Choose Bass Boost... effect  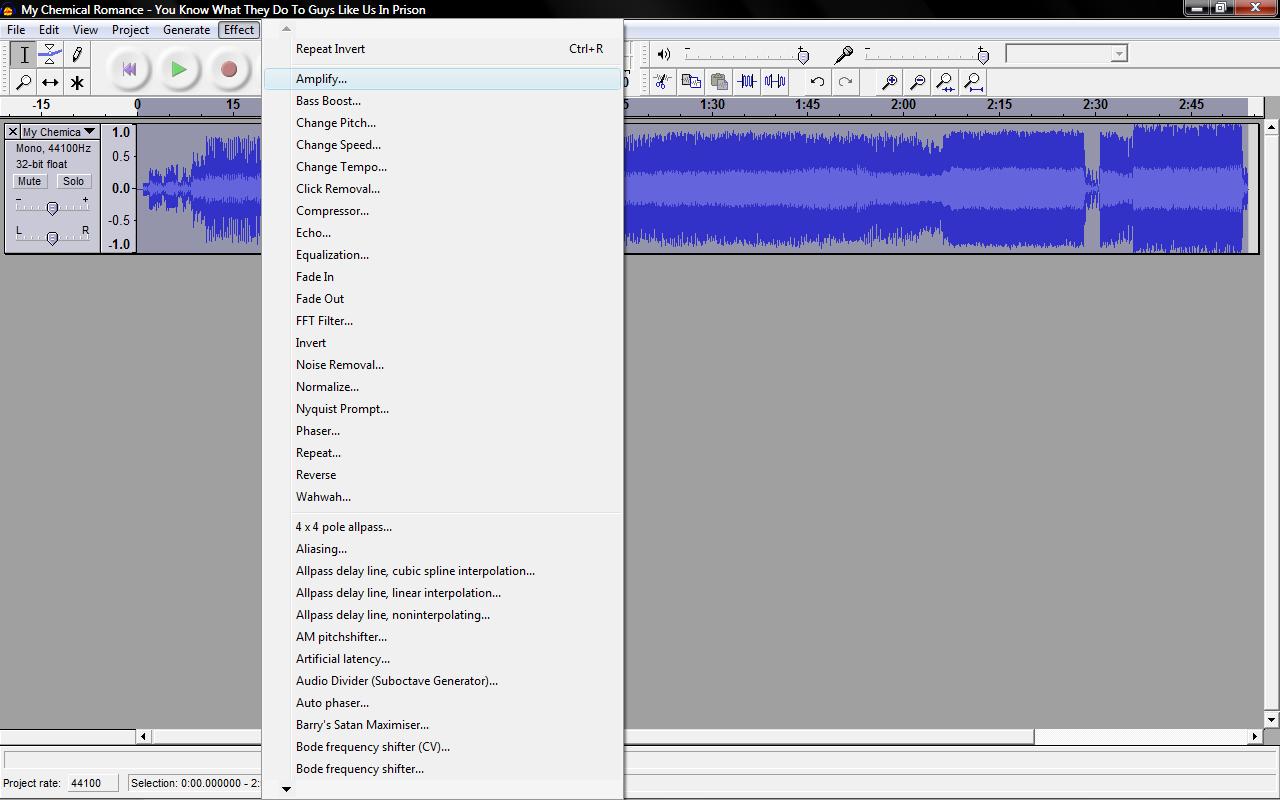(443, 101)
